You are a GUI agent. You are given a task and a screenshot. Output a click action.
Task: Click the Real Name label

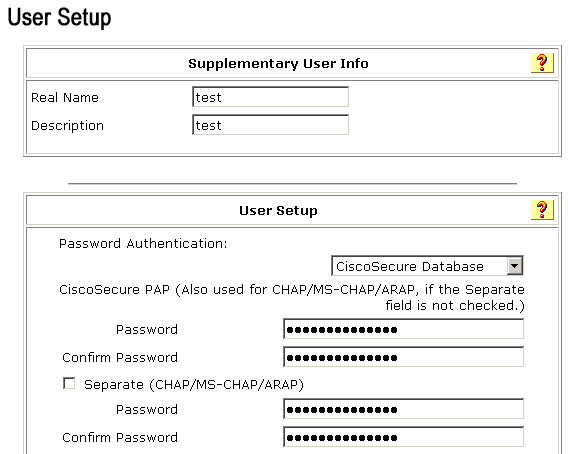(64, 97)
